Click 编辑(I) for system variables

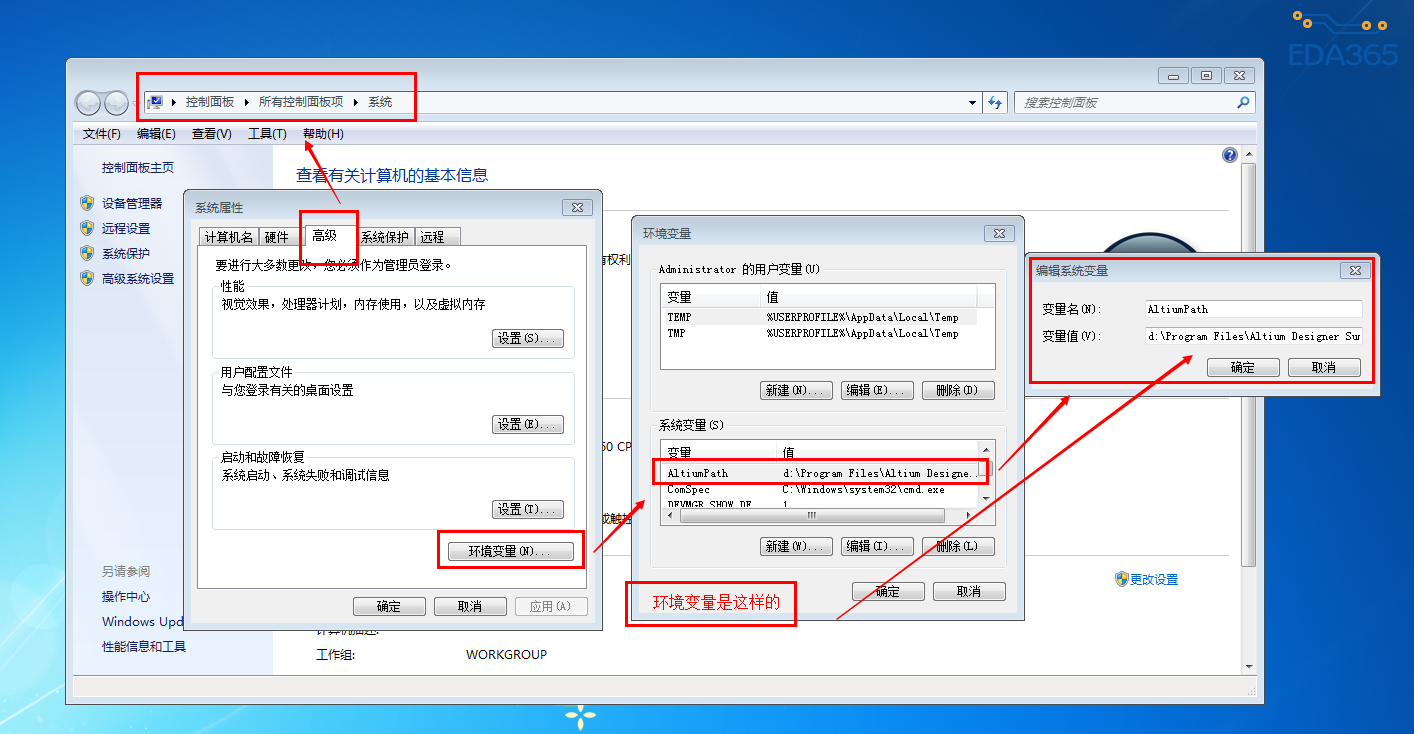click(877, 546)
